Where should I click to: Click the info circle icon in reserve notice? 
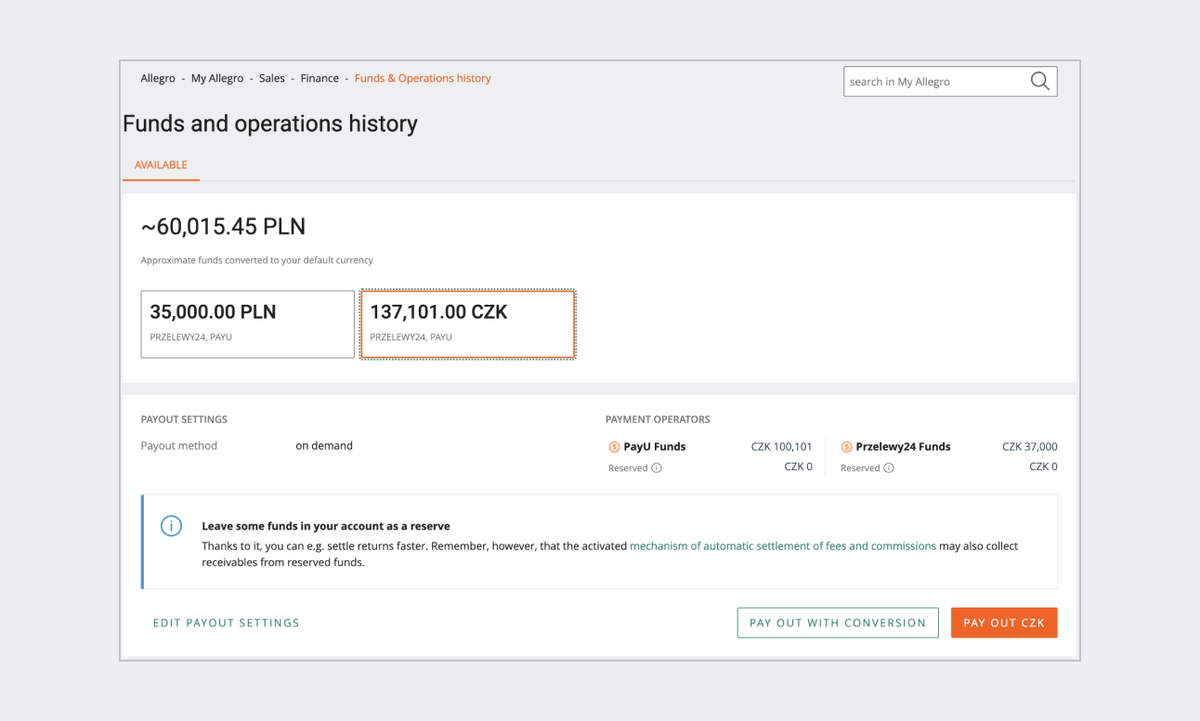172,526
